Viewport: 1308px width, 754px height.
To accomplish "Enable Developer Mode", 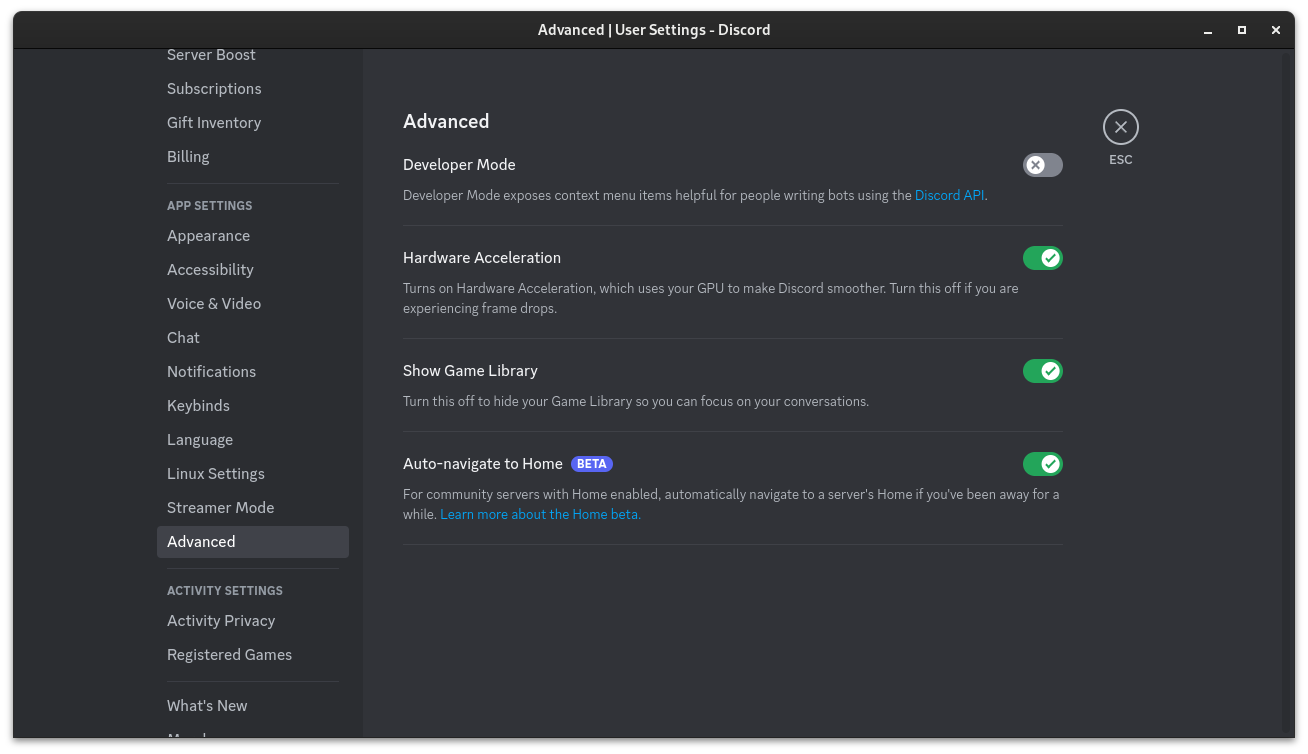I will click(1042, 165).
